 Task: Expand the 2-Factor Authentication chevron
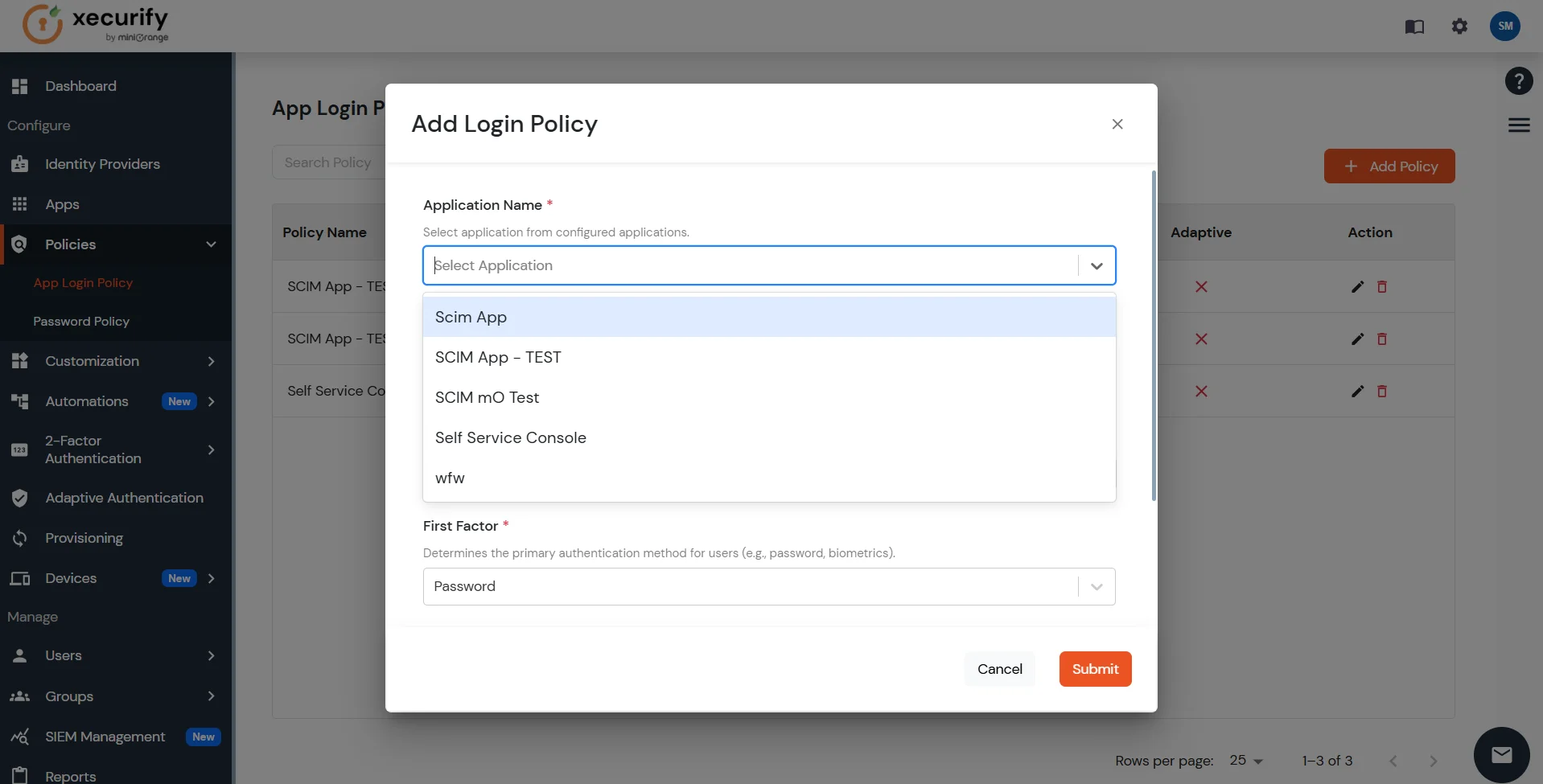(x=211, y=449)
